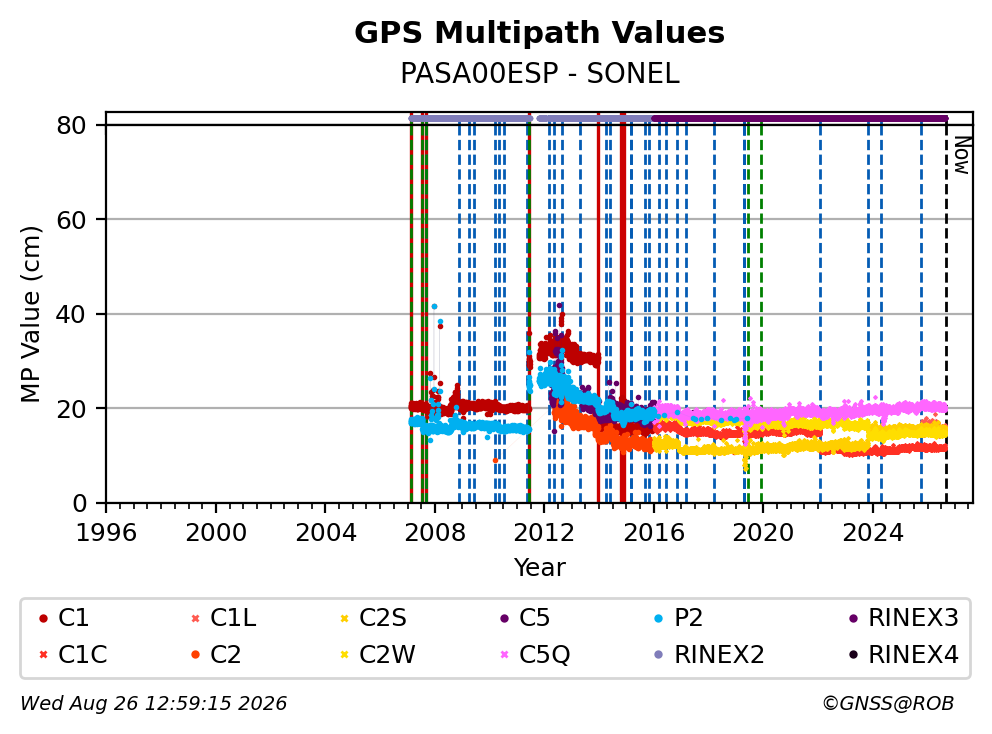Image resolution: width=992 pixels, height=734 pixels.
Task: Click the timestamp Wed Aug 26 12:59:15 2026
Action: 154,704
